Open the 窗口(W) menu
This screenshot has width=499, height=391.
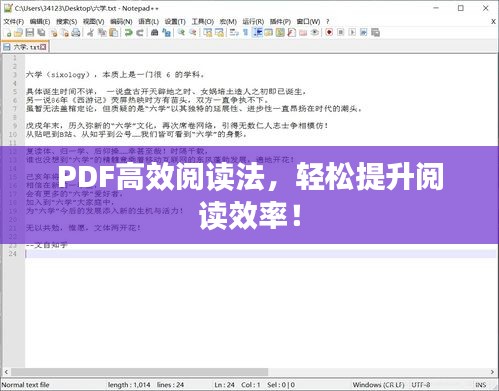(x=308, y=22)
